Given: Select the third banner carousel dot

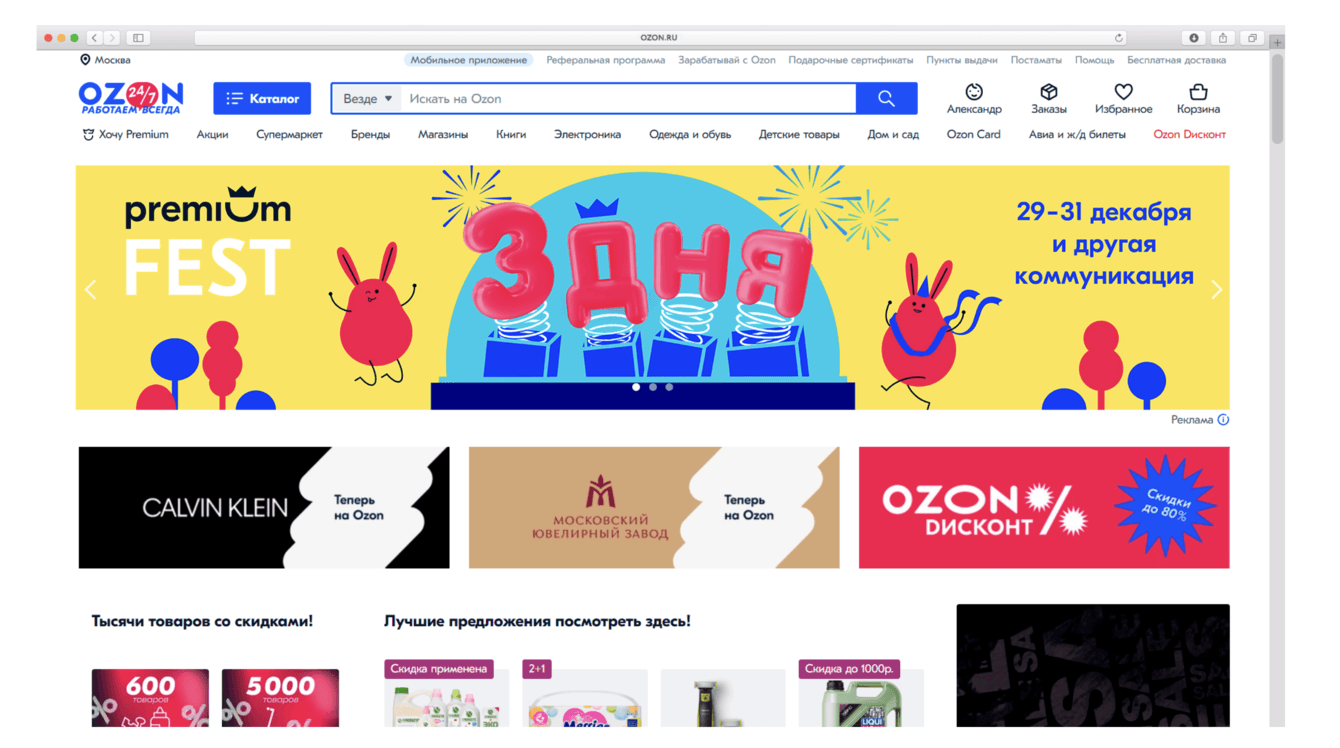Looking at the screenshot, I should [x=669, y=387].
